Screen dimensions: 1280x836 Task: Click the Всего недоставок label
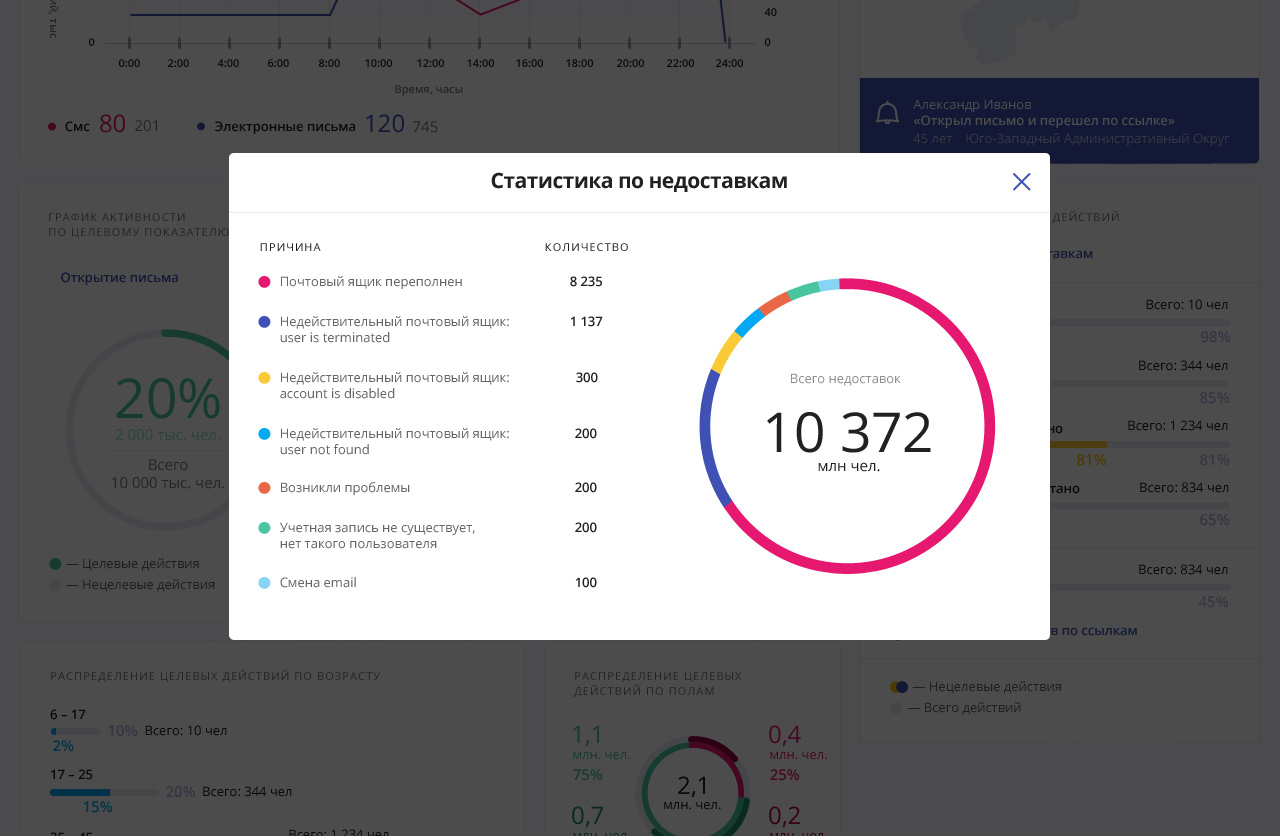(x=845, y=379)
